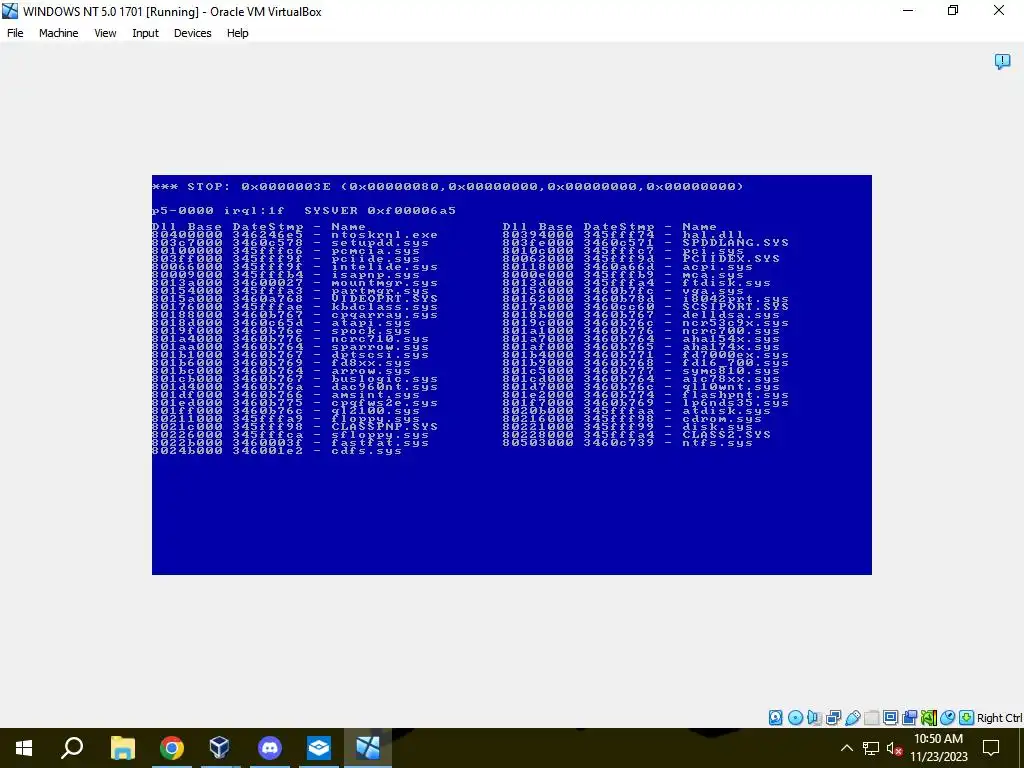1024x768 pixels.
Task: Click the muted volume tray icon
Action: (894, 748)
